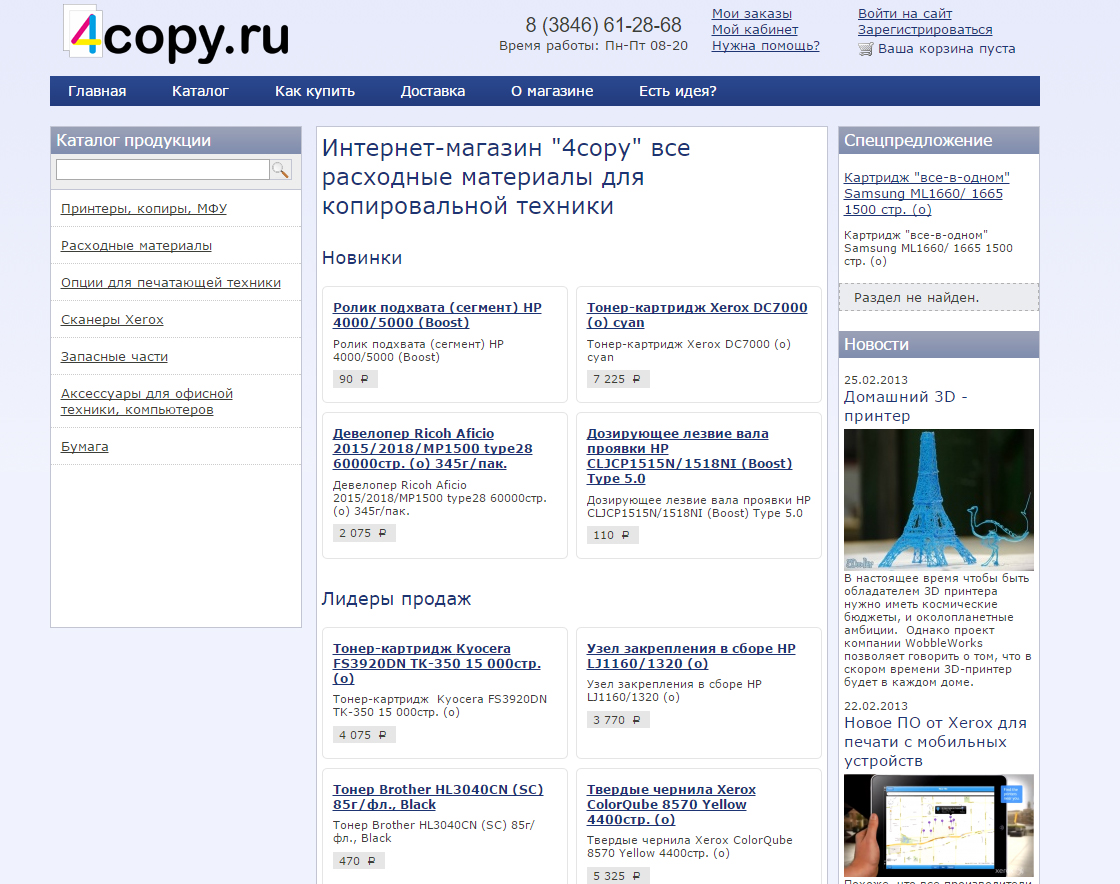Focus the catalog search input field
This screenshot has height=884, width=1120.
tap(162, 169)
